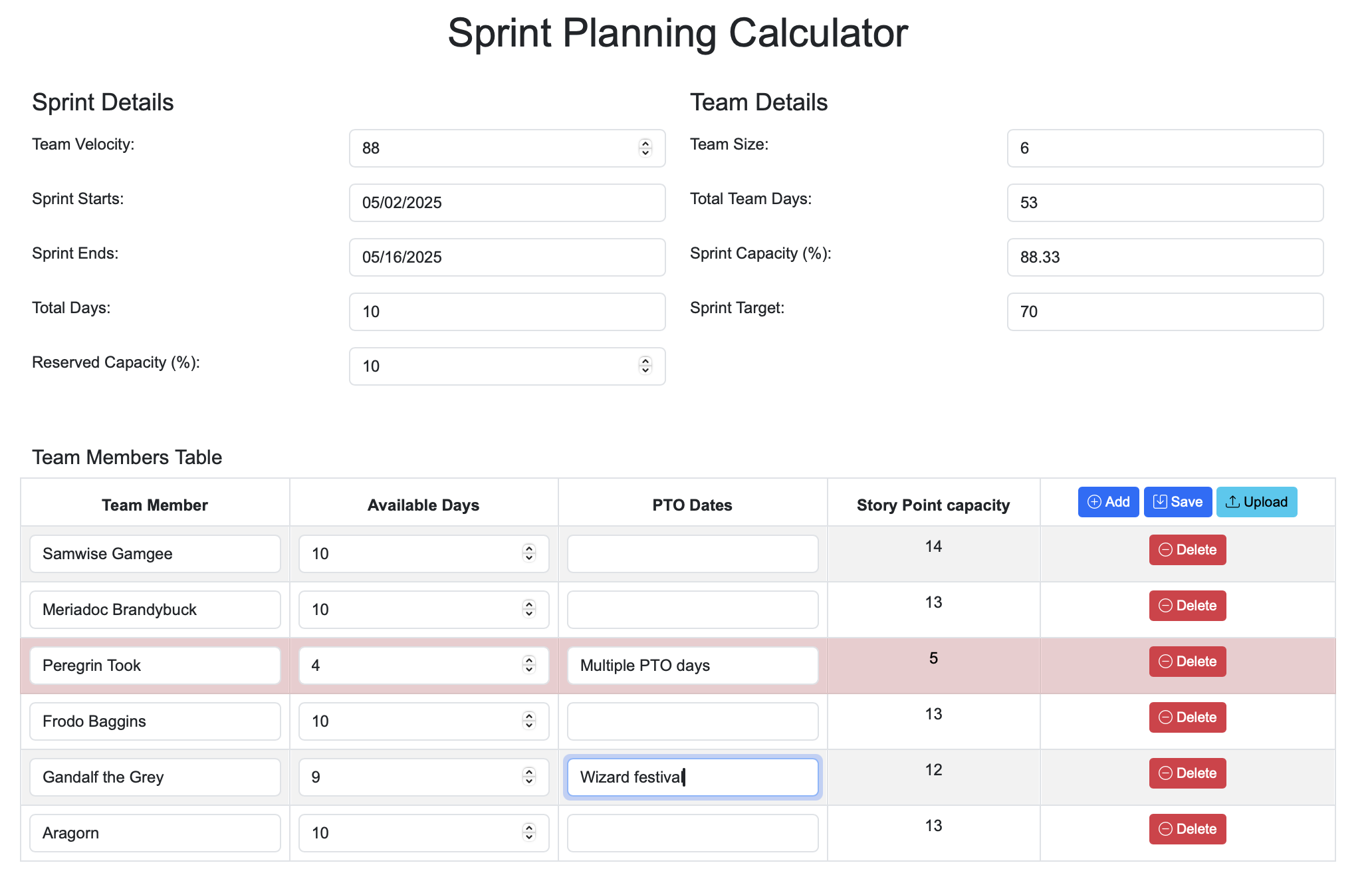Click the Add team member button
This screenshot has height=879, width=1372.
1108,502
